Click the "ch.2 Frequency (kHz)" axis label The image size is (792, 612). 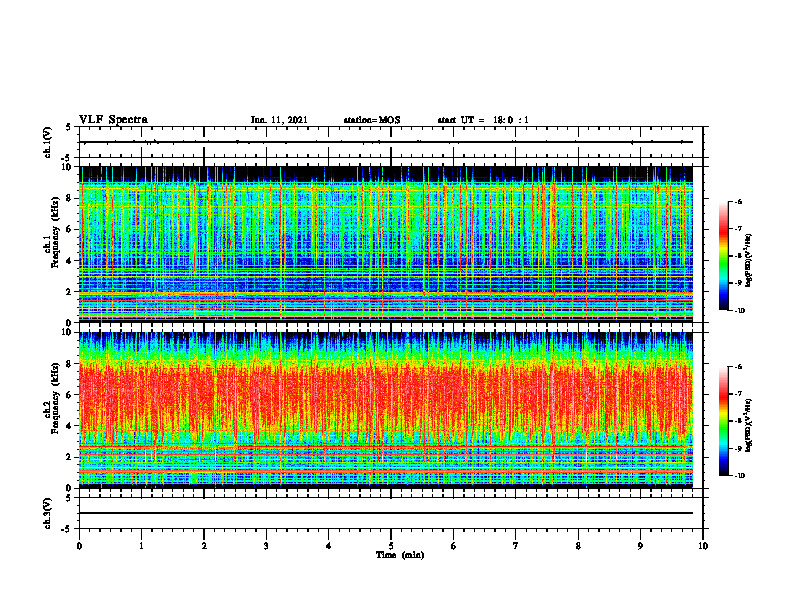click(54, 398)
